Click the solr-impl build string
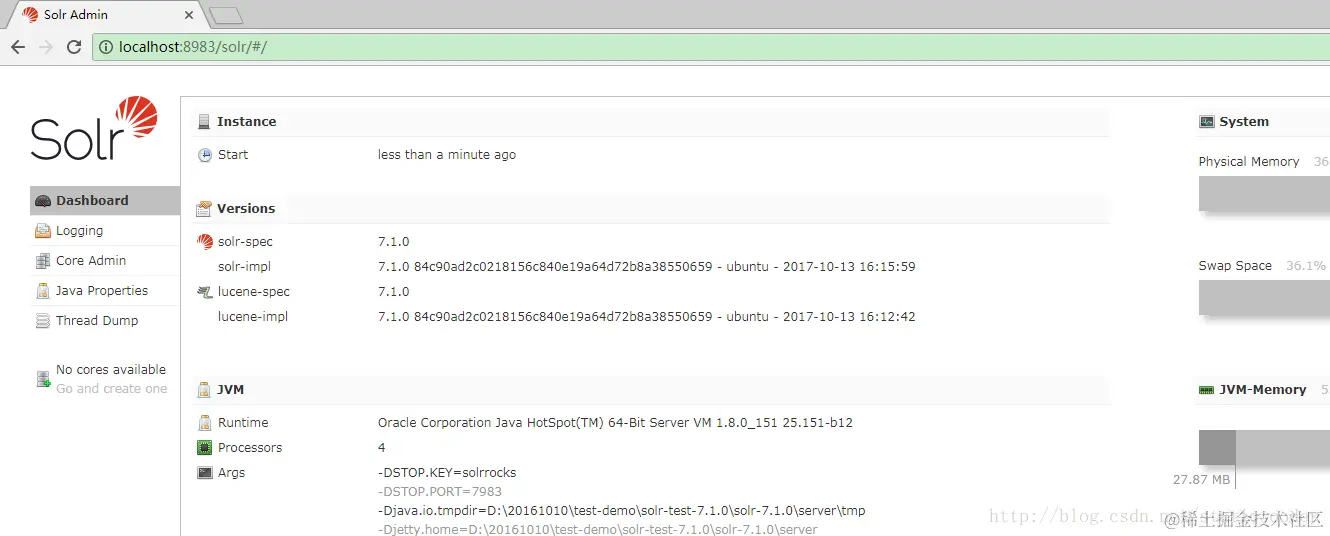1330x536 pixels. [x=647, y=267]
